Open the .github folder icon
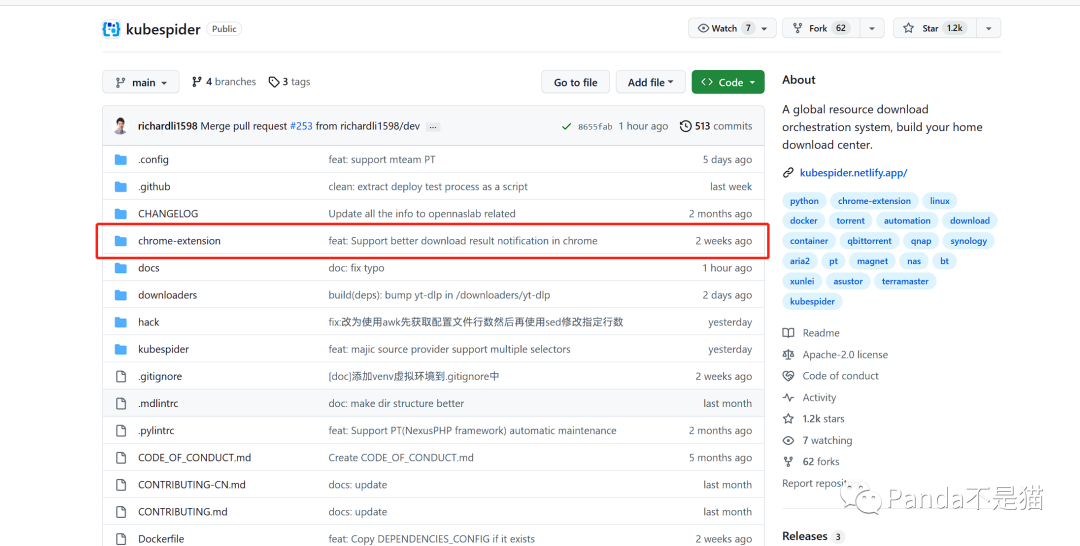This screenshot has width=1080, height=546. (121, 187)
